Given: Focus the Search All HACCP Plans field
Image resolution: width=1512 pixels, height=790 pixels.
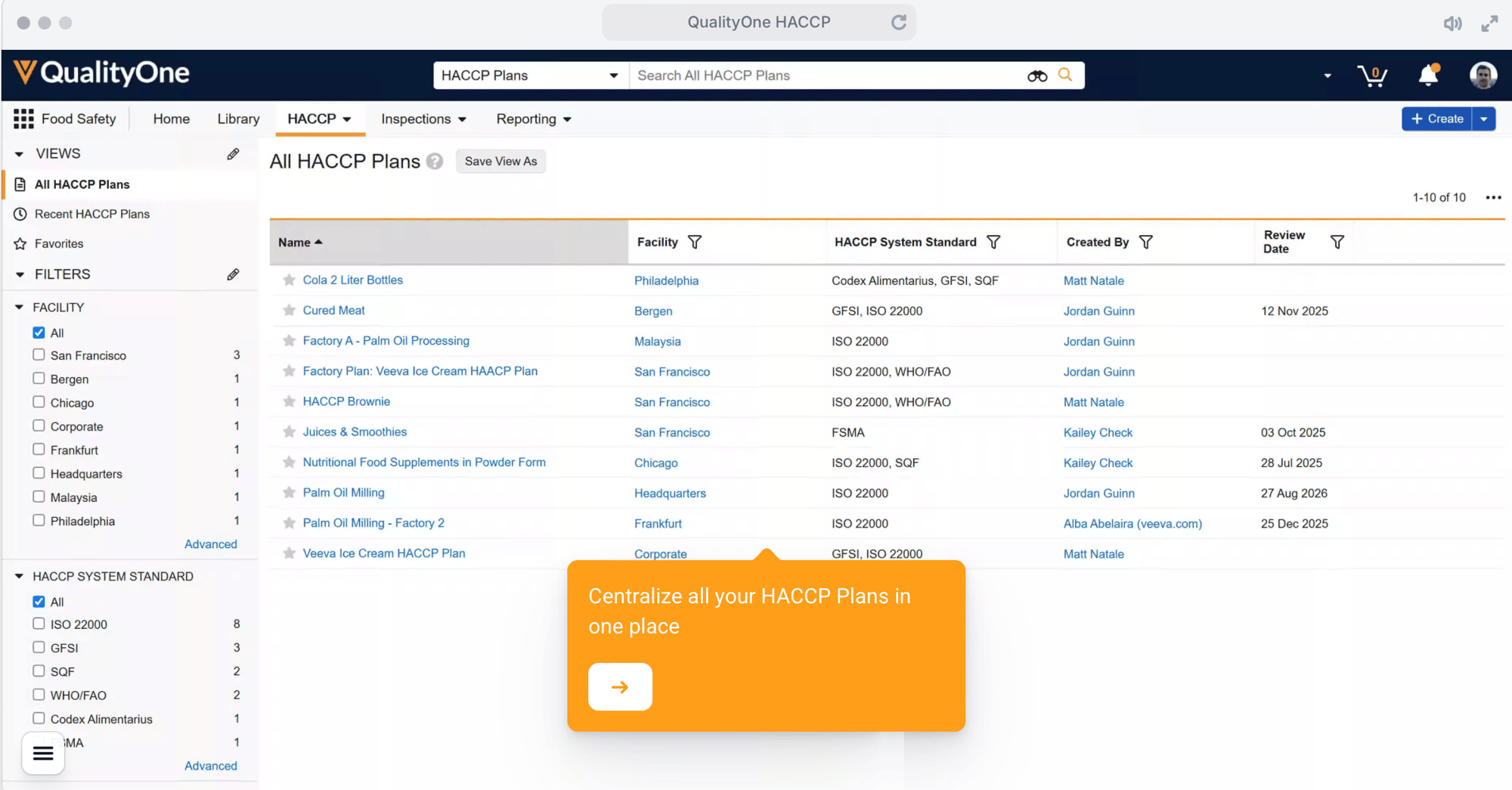Looking at the screenshot, I should pos(829,76).
